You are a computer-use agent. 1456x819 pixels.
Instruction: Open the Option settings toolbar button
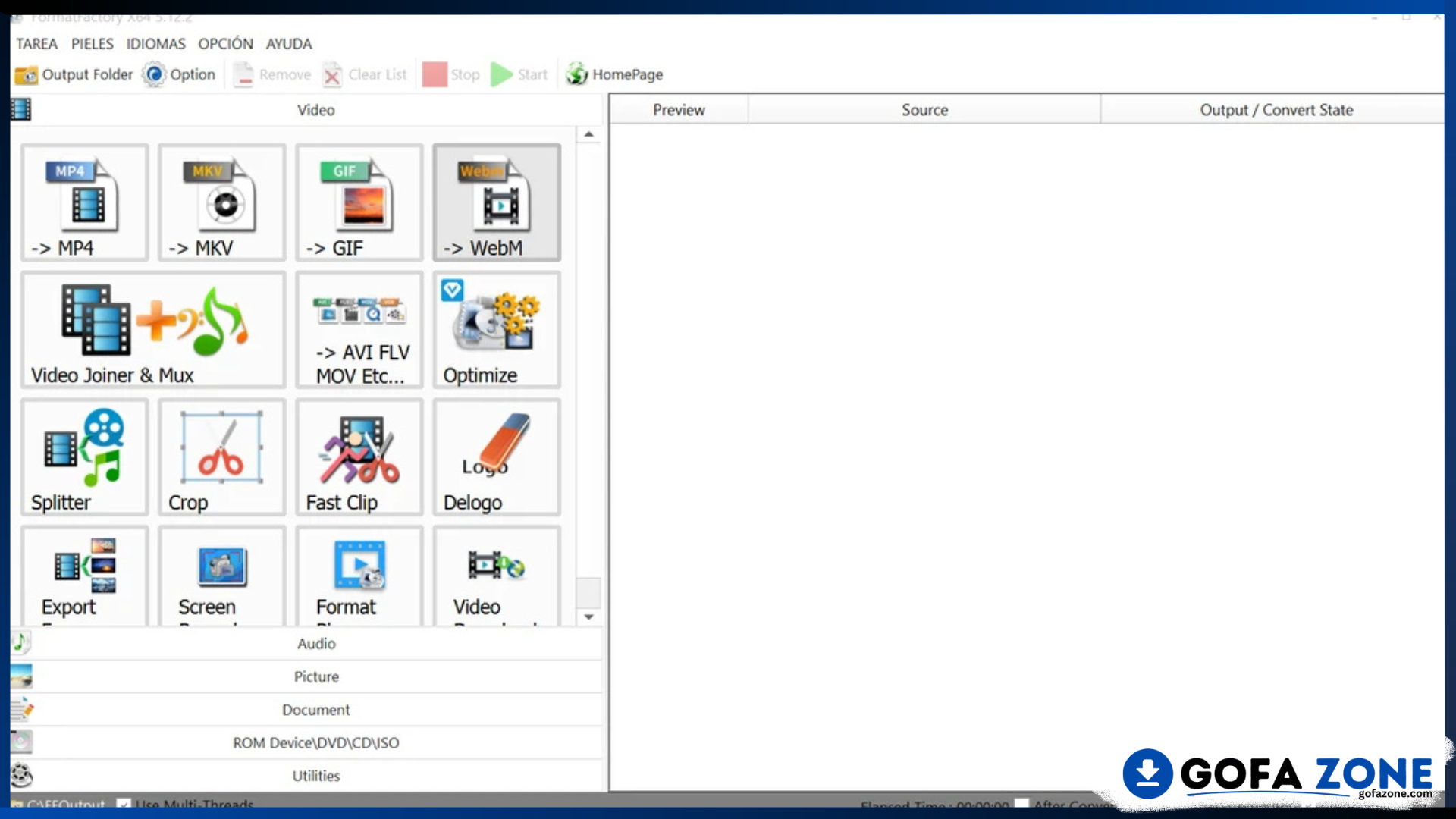tap(180, 74)
